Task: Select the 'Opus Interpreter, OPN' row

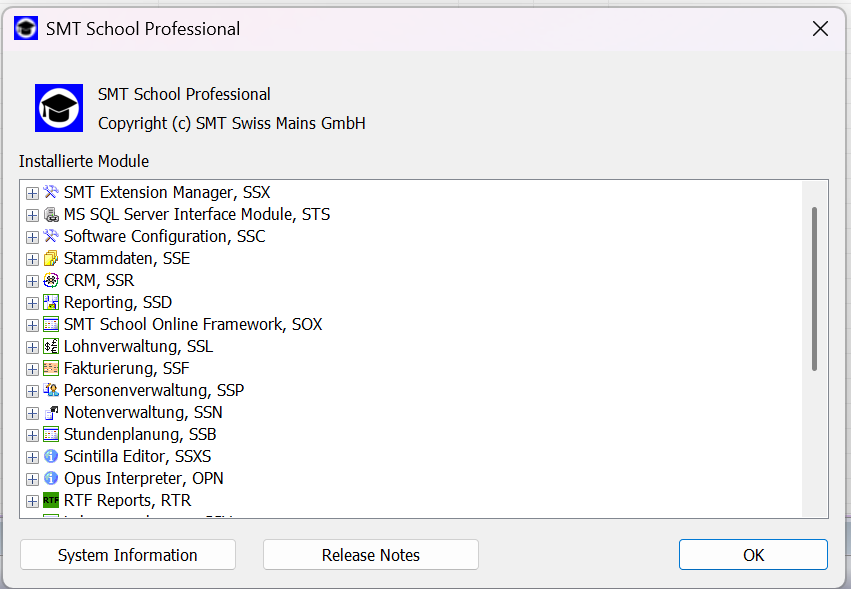Action: [x=144, y=478]
